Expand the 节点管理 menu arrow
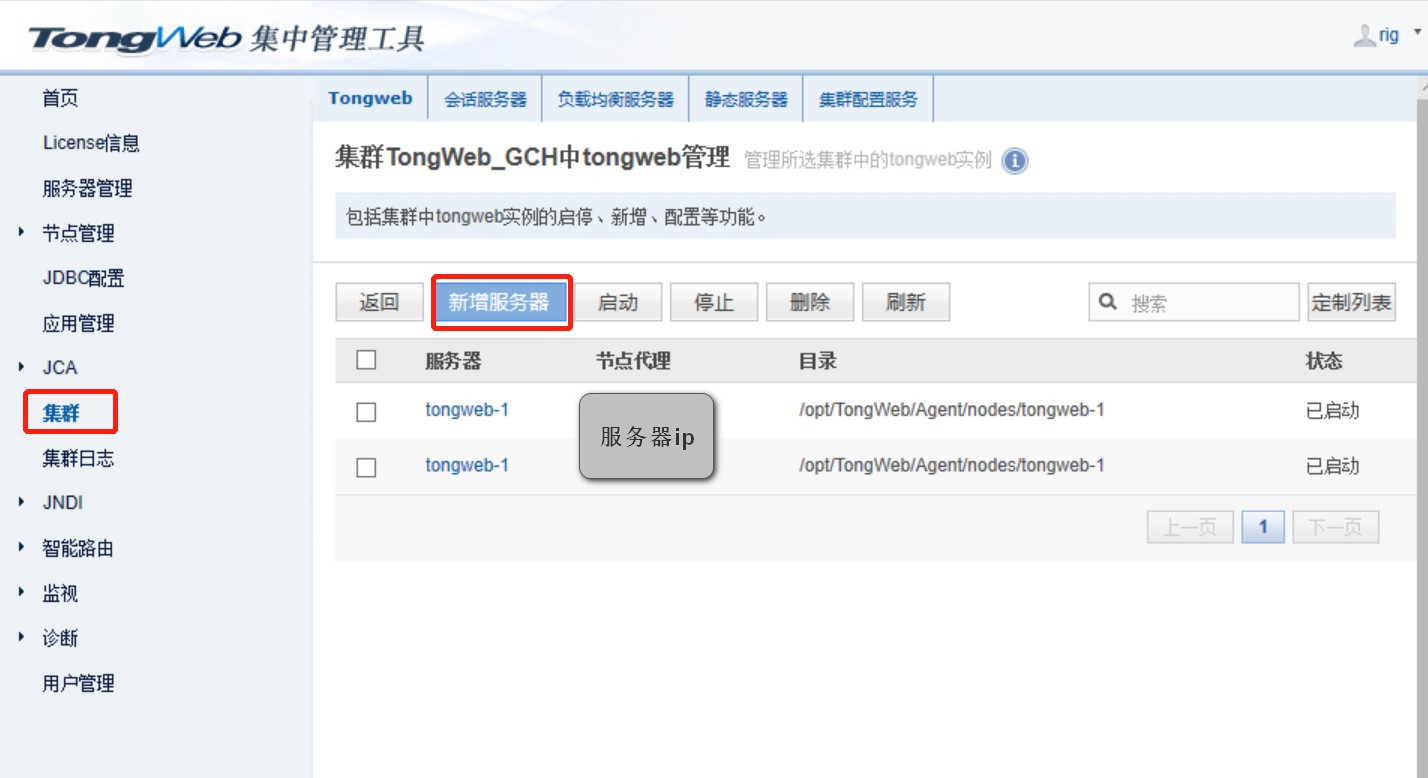This screenshot has height=778, width=1428. point(22,233)
